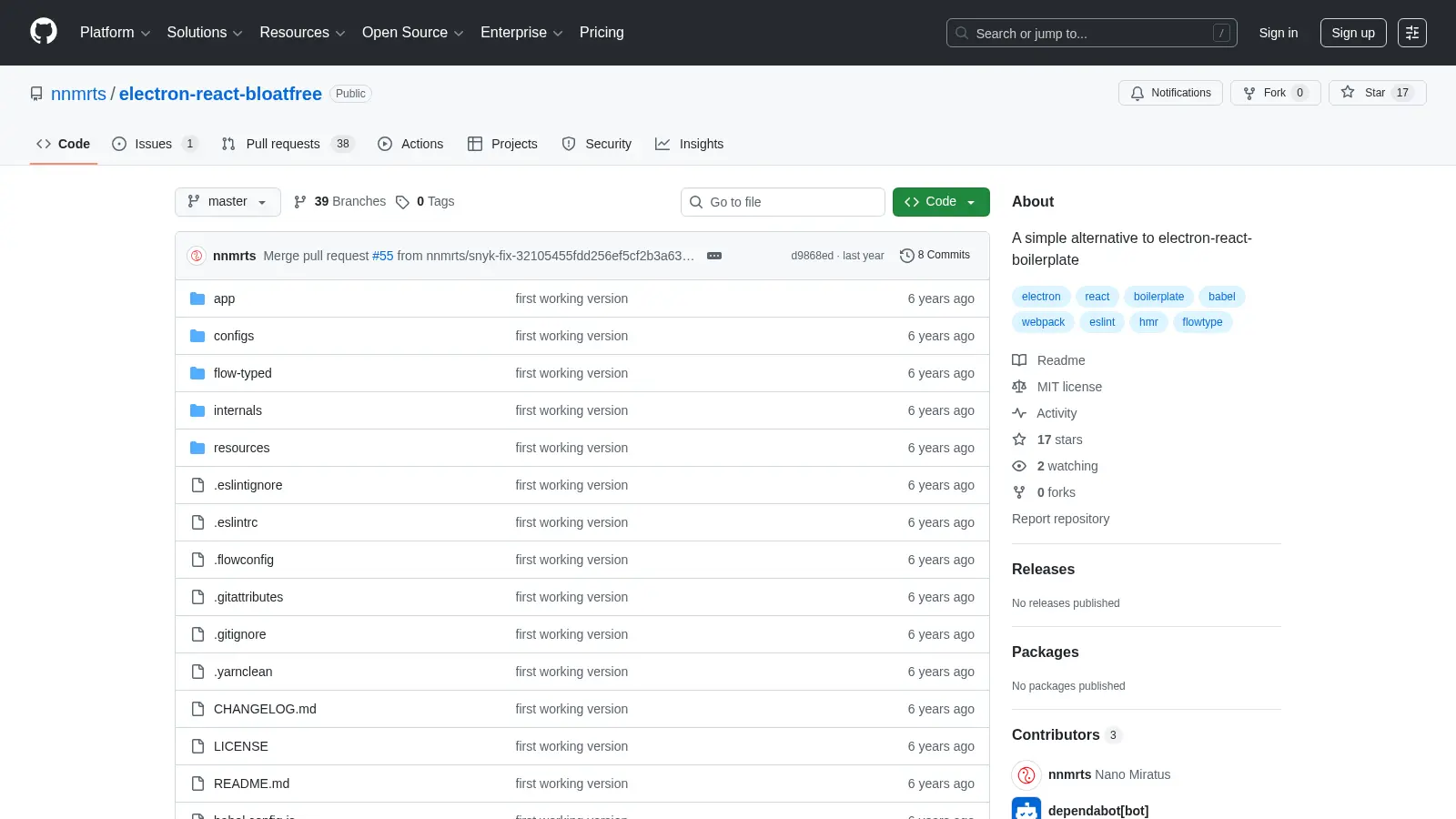1456x819 pixels.
Task: Open commit history via clock icon
Action: click(906, 256)
